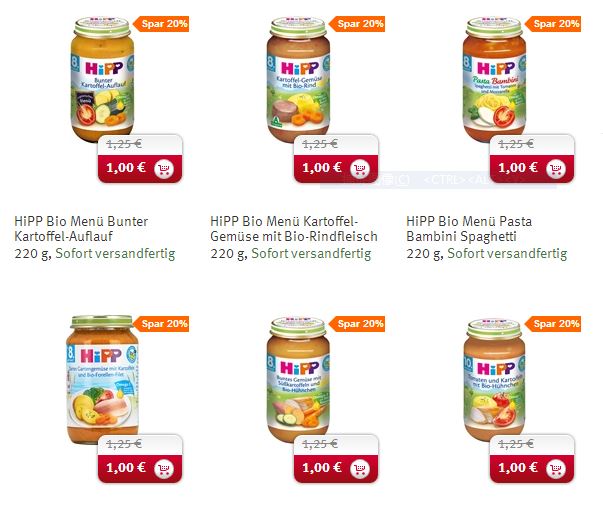
Task: Add Pasta Bambini Spaghetti to cart
Action: pyautogui.click(x=556, y=168)
